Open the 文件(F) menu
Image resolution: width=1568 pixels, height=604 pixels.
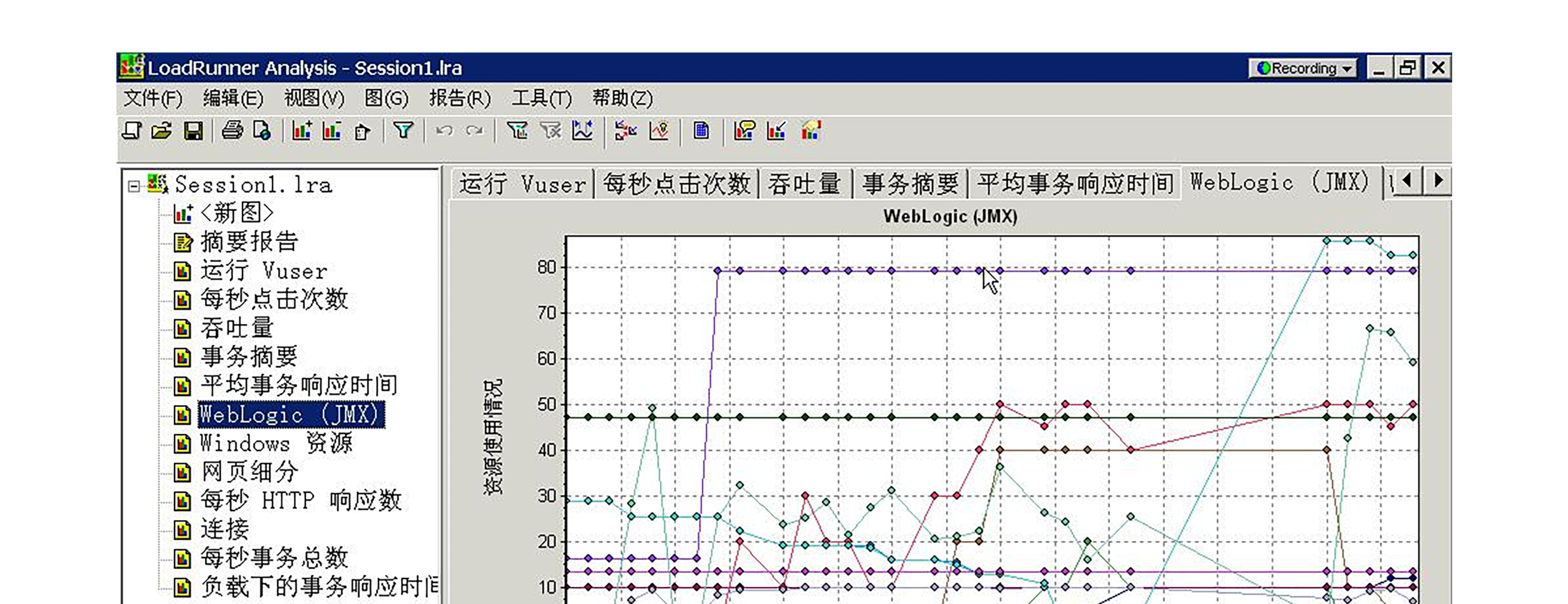click(153, 99)
